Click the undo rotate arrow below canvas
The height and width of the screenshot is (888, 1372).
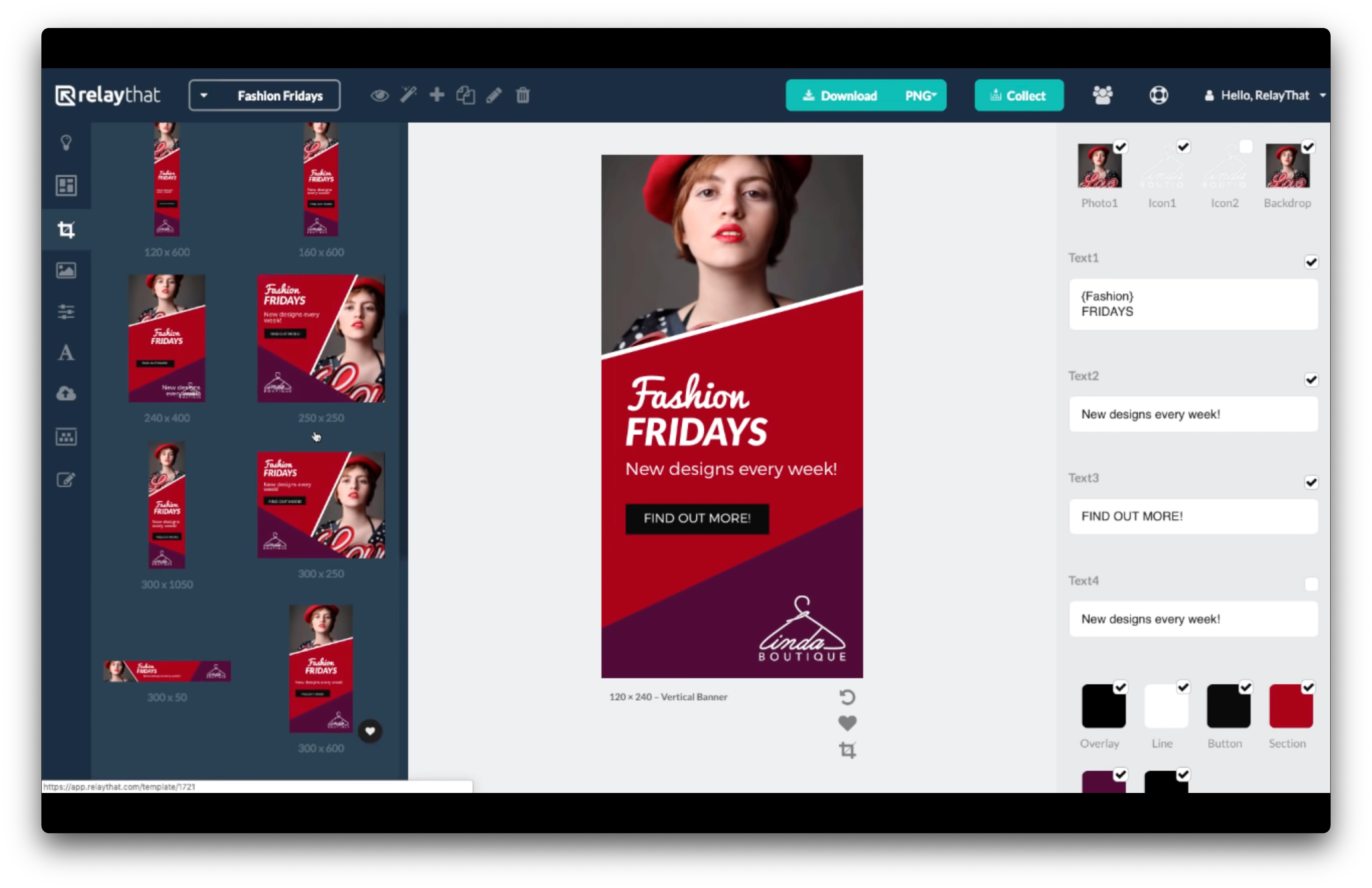847,697
